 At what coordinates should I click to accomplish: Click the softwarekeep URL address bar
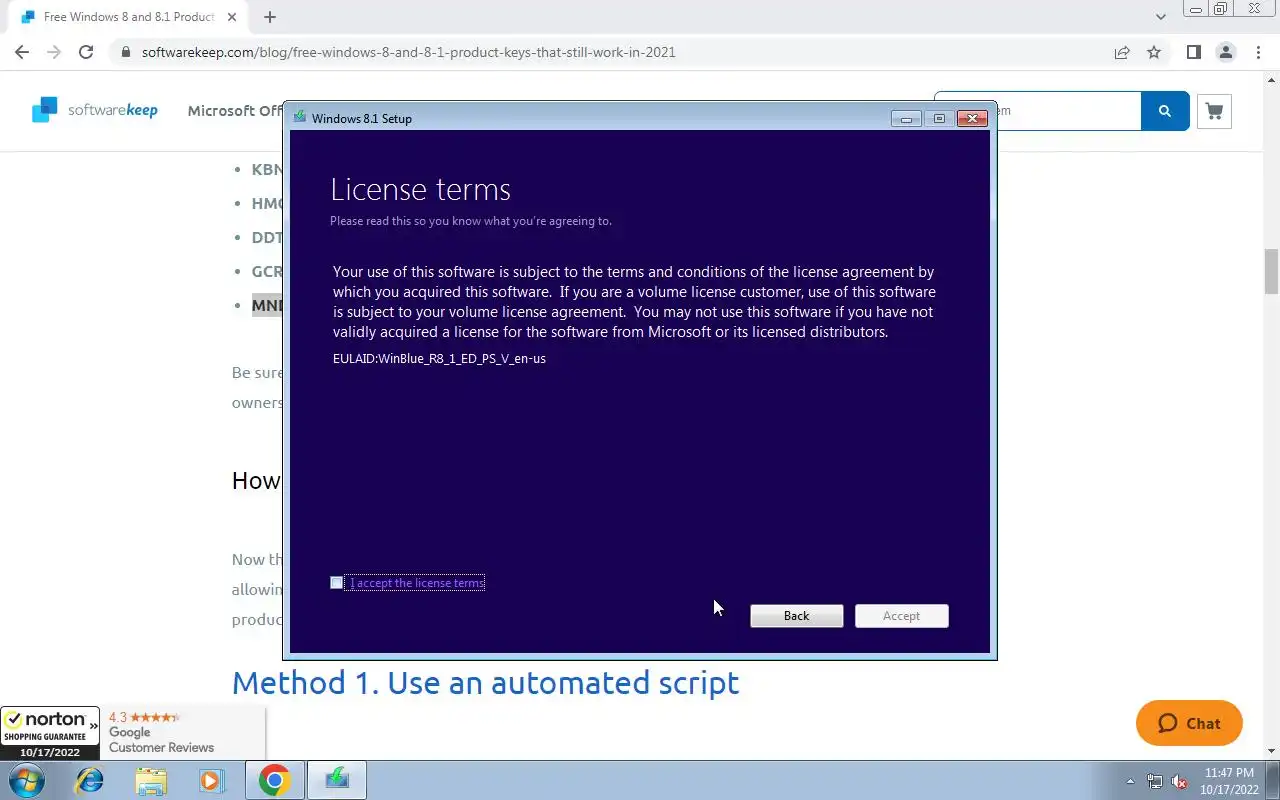[610, 52]
